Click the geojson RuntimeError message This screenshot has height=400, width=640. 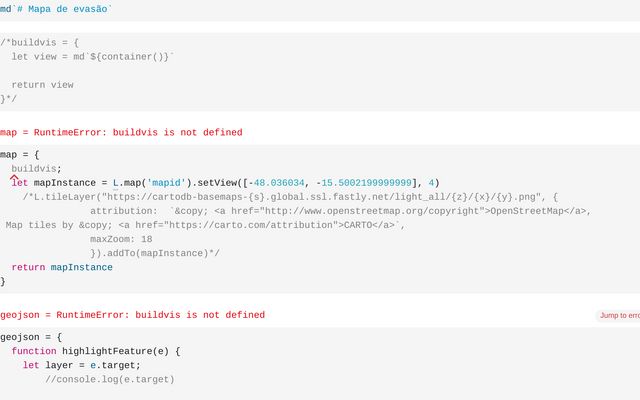point(133,315)
